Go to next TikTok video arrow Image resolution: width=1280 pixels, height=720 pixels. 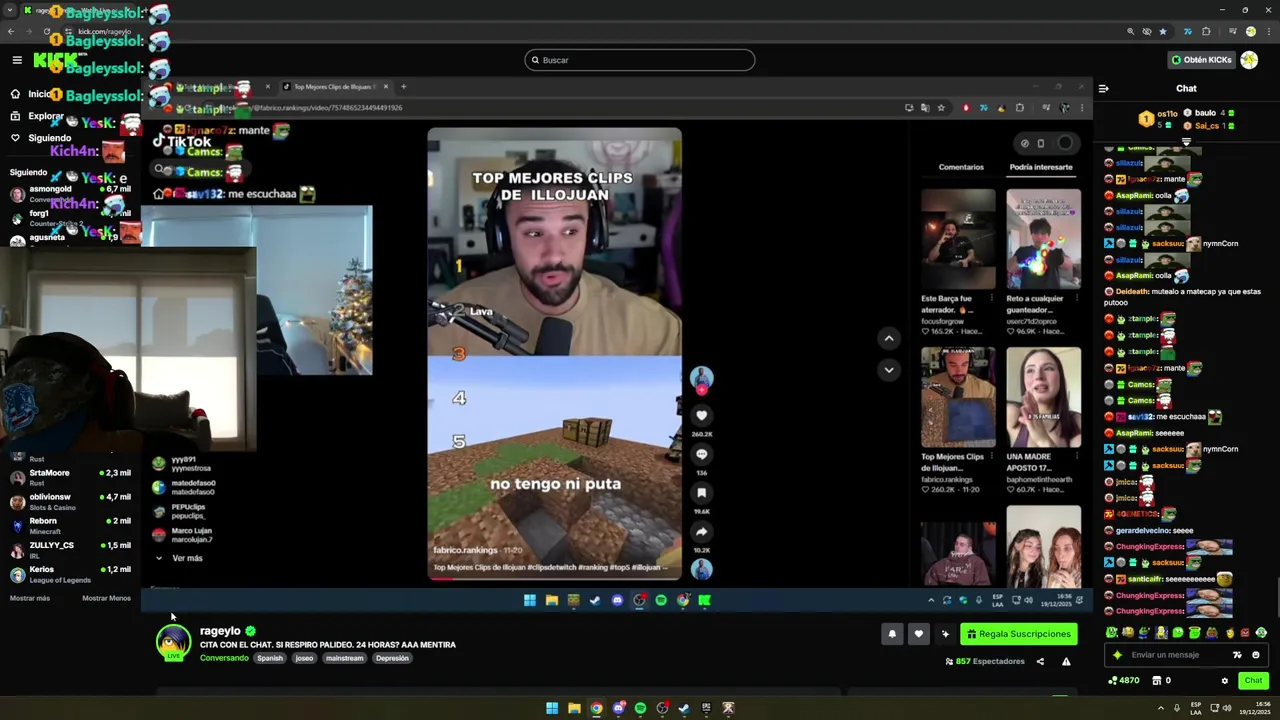coord(888,370)
